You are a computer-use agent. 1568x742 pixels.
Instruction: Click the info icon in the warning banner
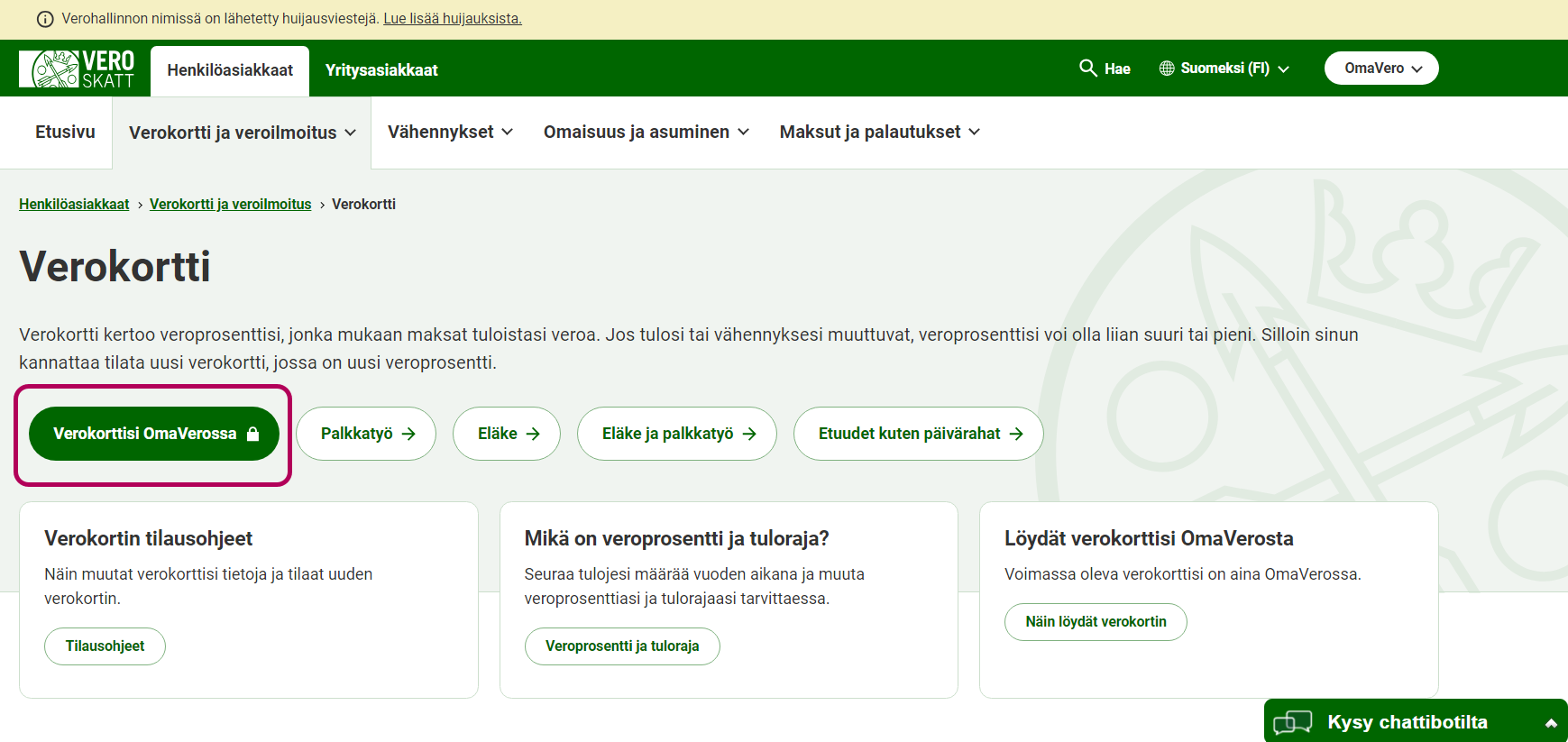(45, 19)
